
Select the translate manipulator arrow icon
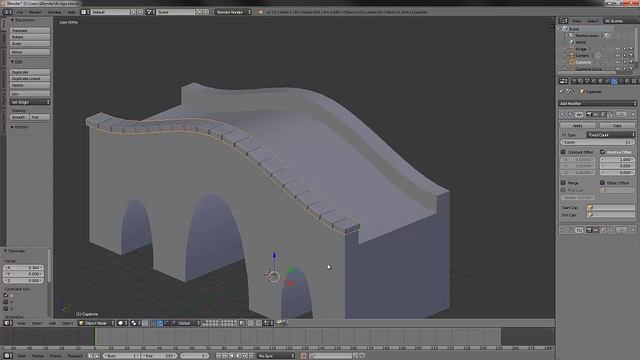tap(160, 323)
